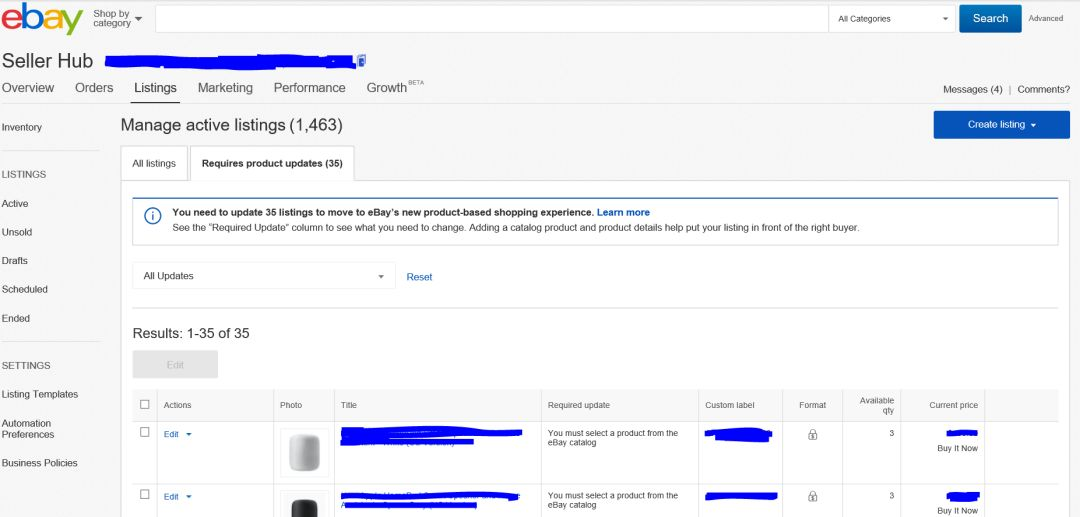Click the first row's Buy It Now text

[957, 449]
